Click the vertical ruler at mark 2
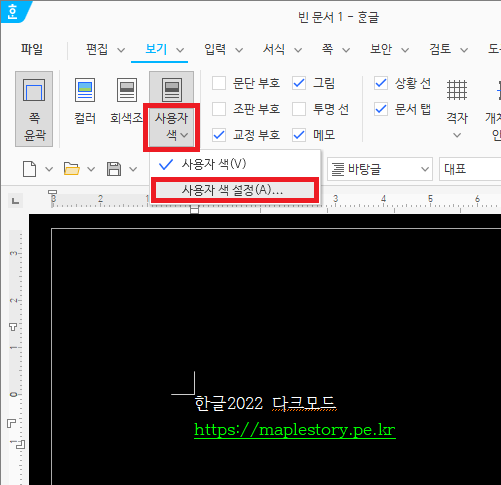This screenshot has width=501, height=485. coord(13,300)
